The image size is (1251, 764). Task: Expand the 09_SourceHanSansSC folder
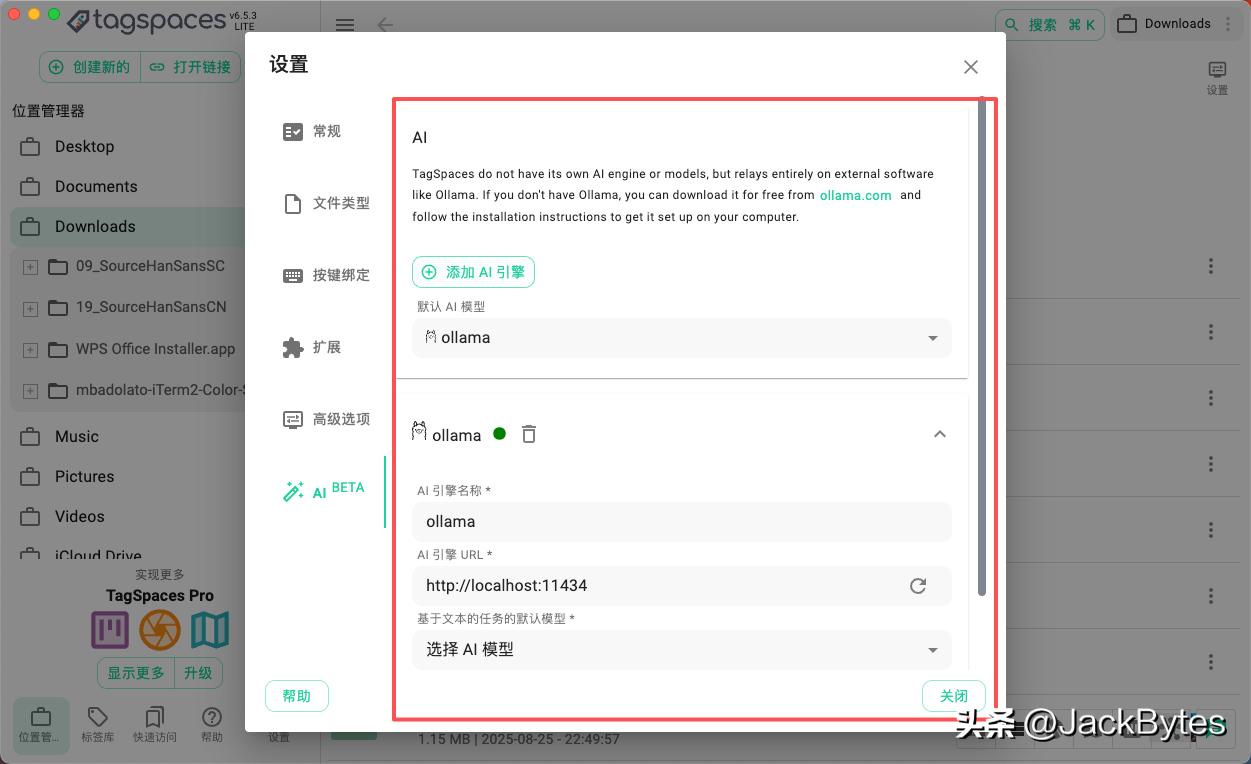(30, 265)
